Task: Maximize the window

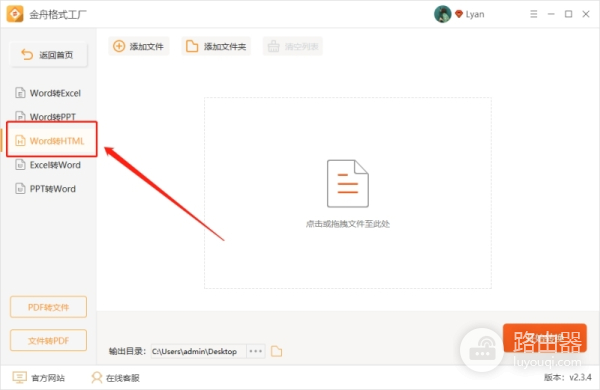Action: pos(569,14)
